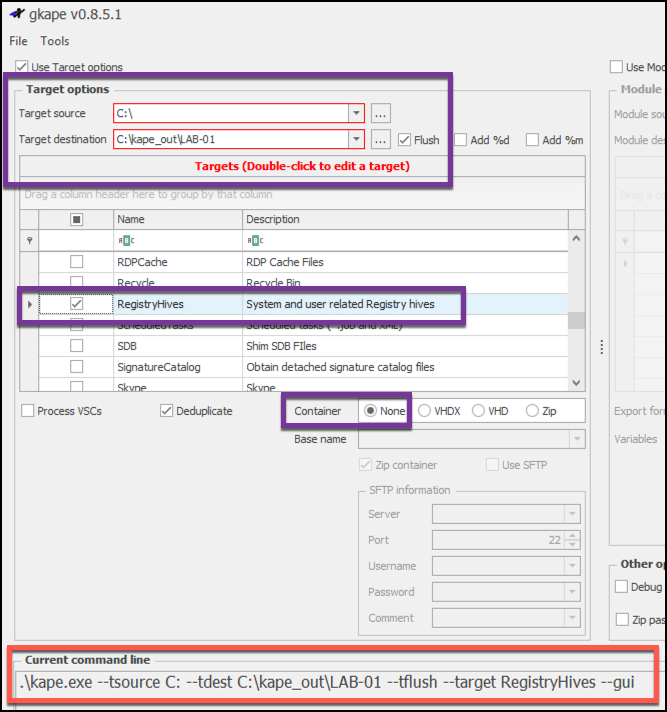This screenshot has height=712, width=667.
Task: Enable the Debug checkbox
Action: [x=621, y=587]
